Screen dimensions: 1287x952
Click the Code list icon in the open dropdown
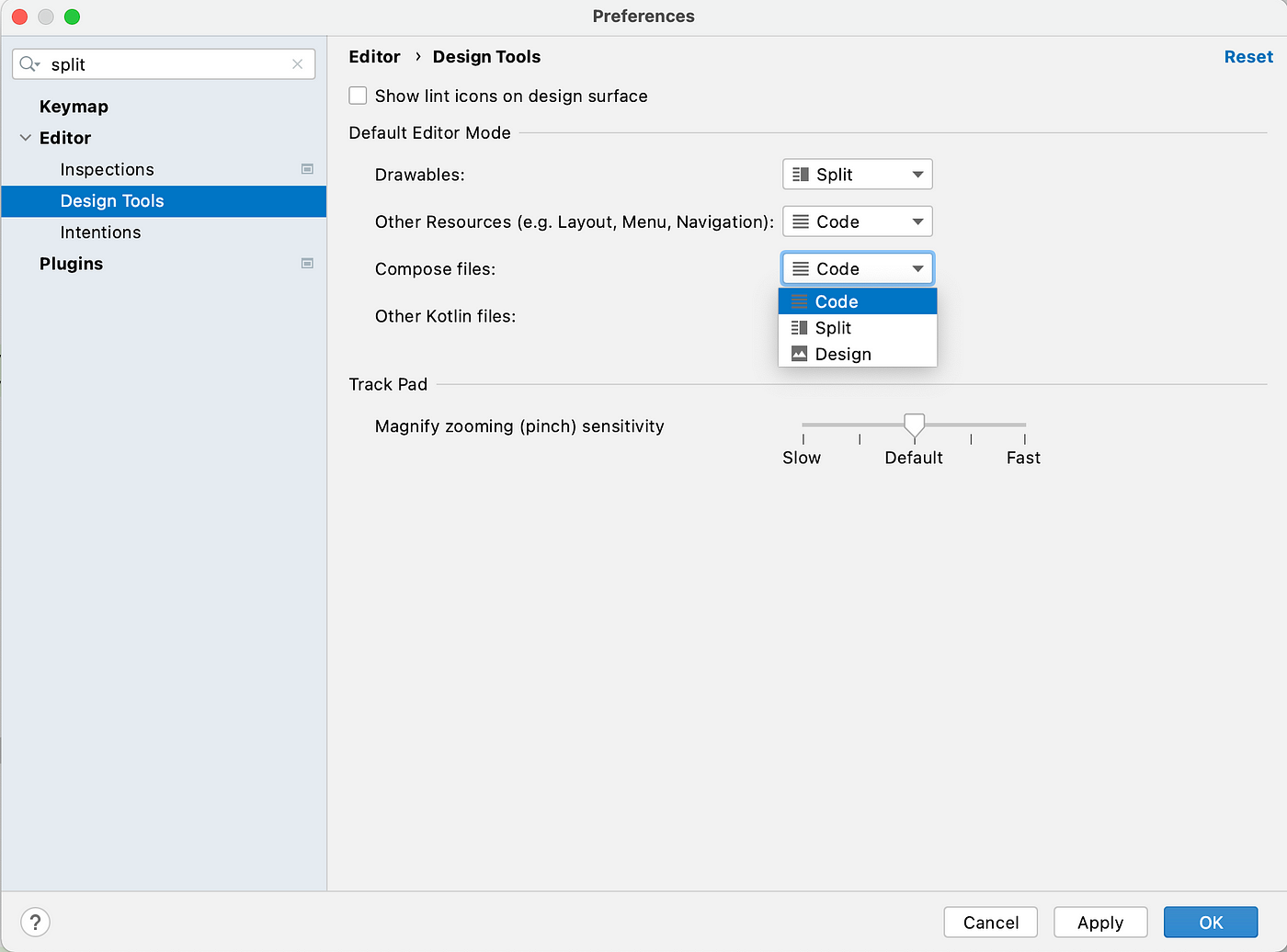coord(799,300)
